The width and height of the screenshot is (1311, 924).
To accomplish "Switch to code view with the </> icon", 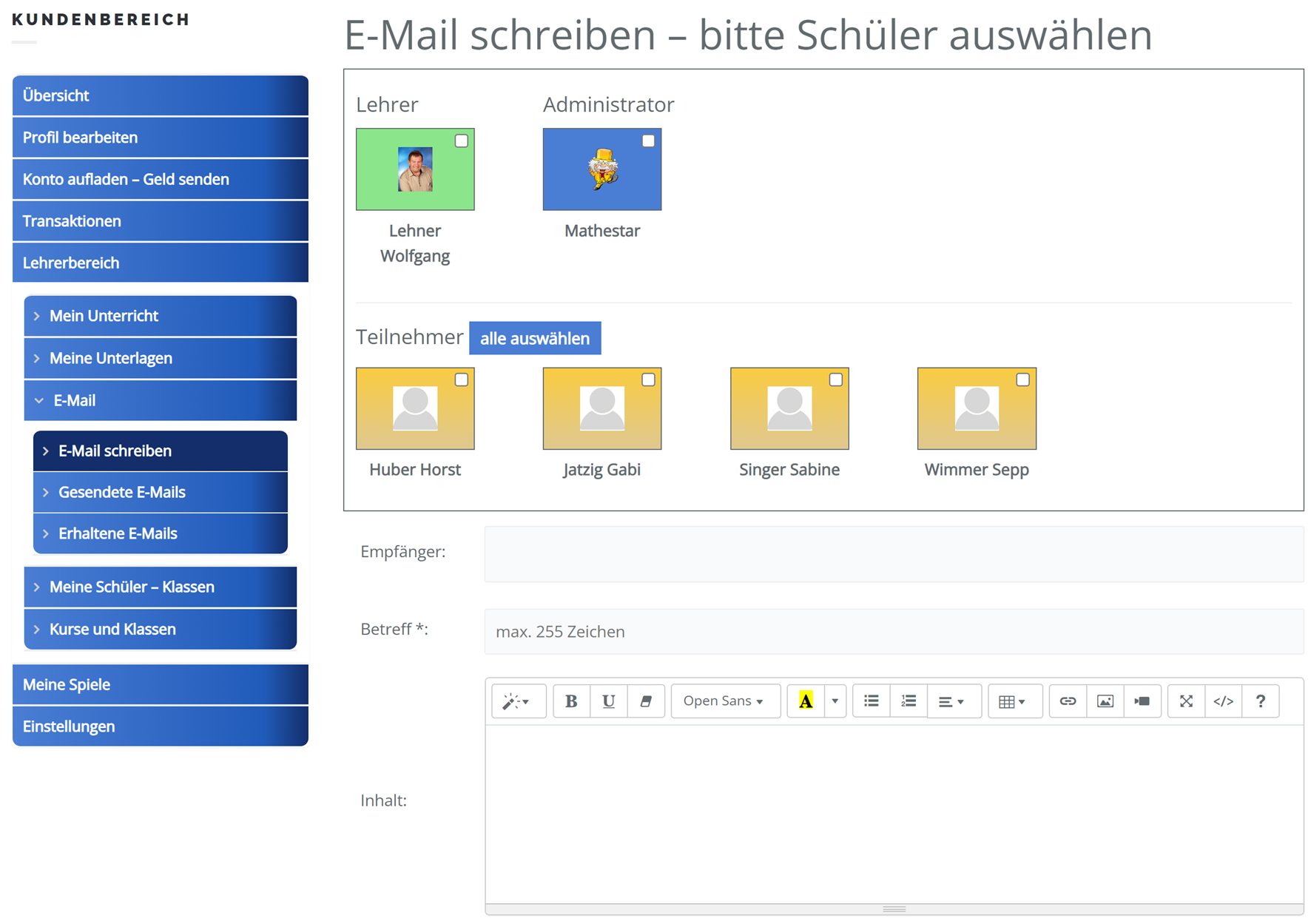I will click(1223, 701).
